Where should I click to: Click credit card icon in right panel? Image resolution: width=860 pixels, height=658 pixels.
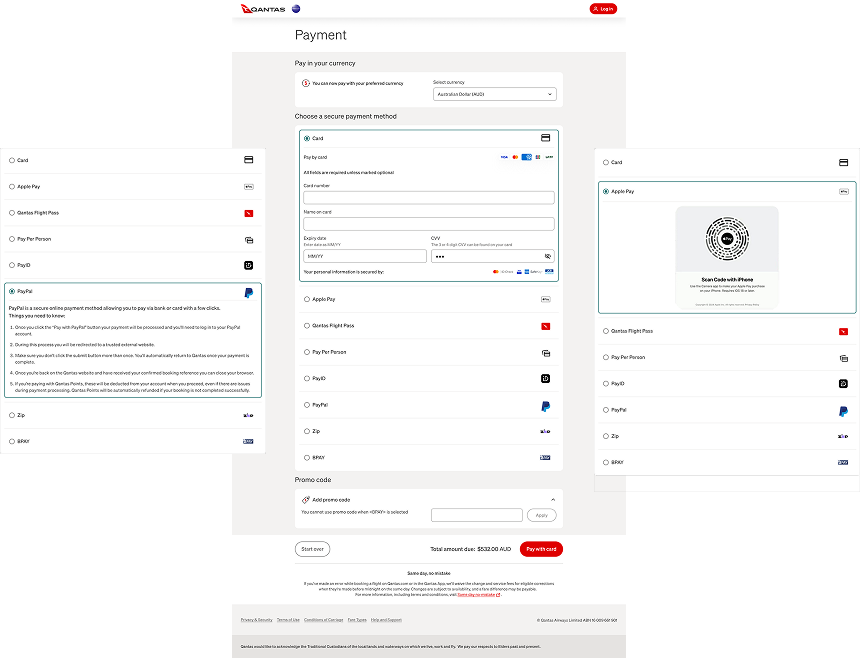(x=844, y=162)
